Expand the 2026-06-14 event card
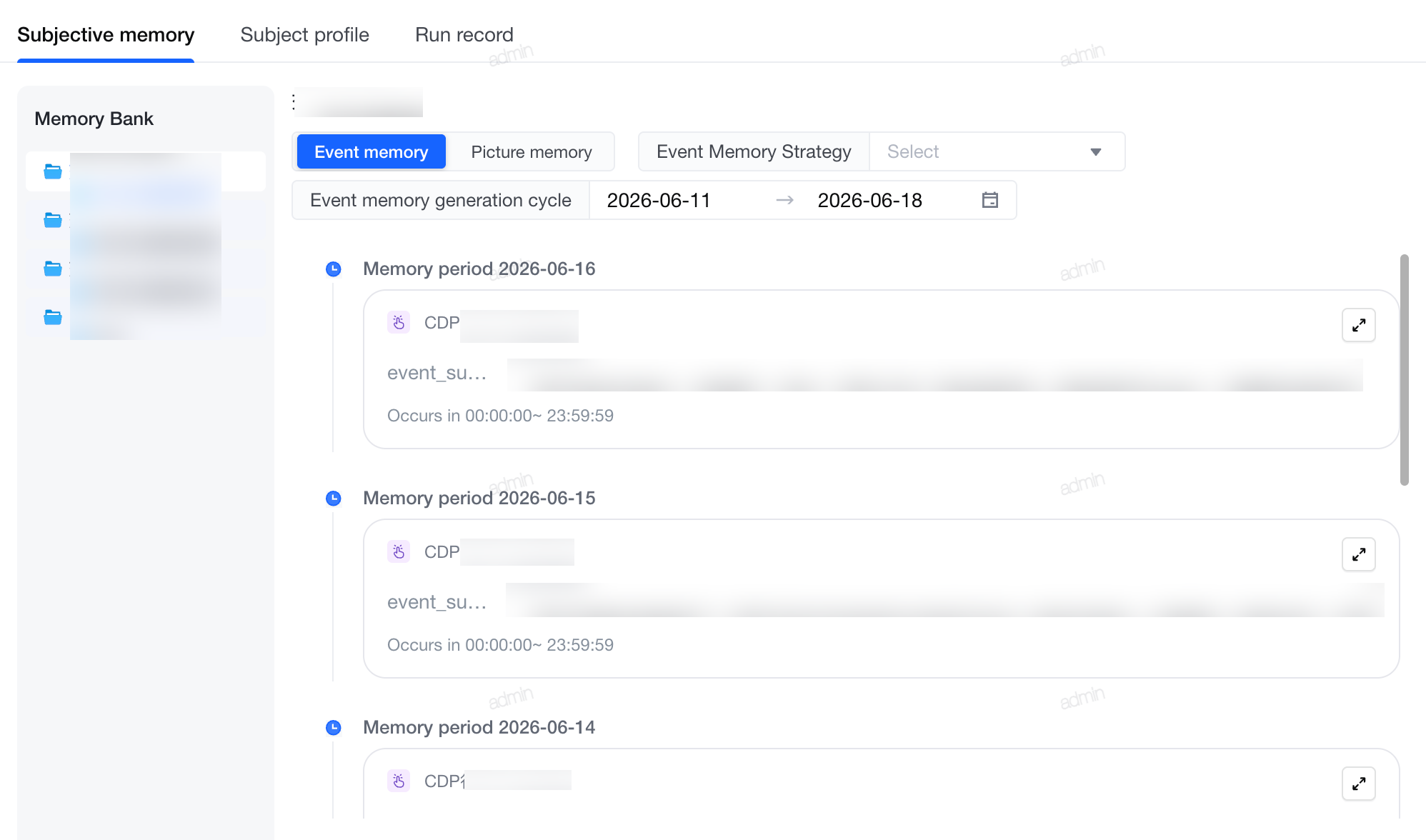1426x840 pixels. point(1358,784)
